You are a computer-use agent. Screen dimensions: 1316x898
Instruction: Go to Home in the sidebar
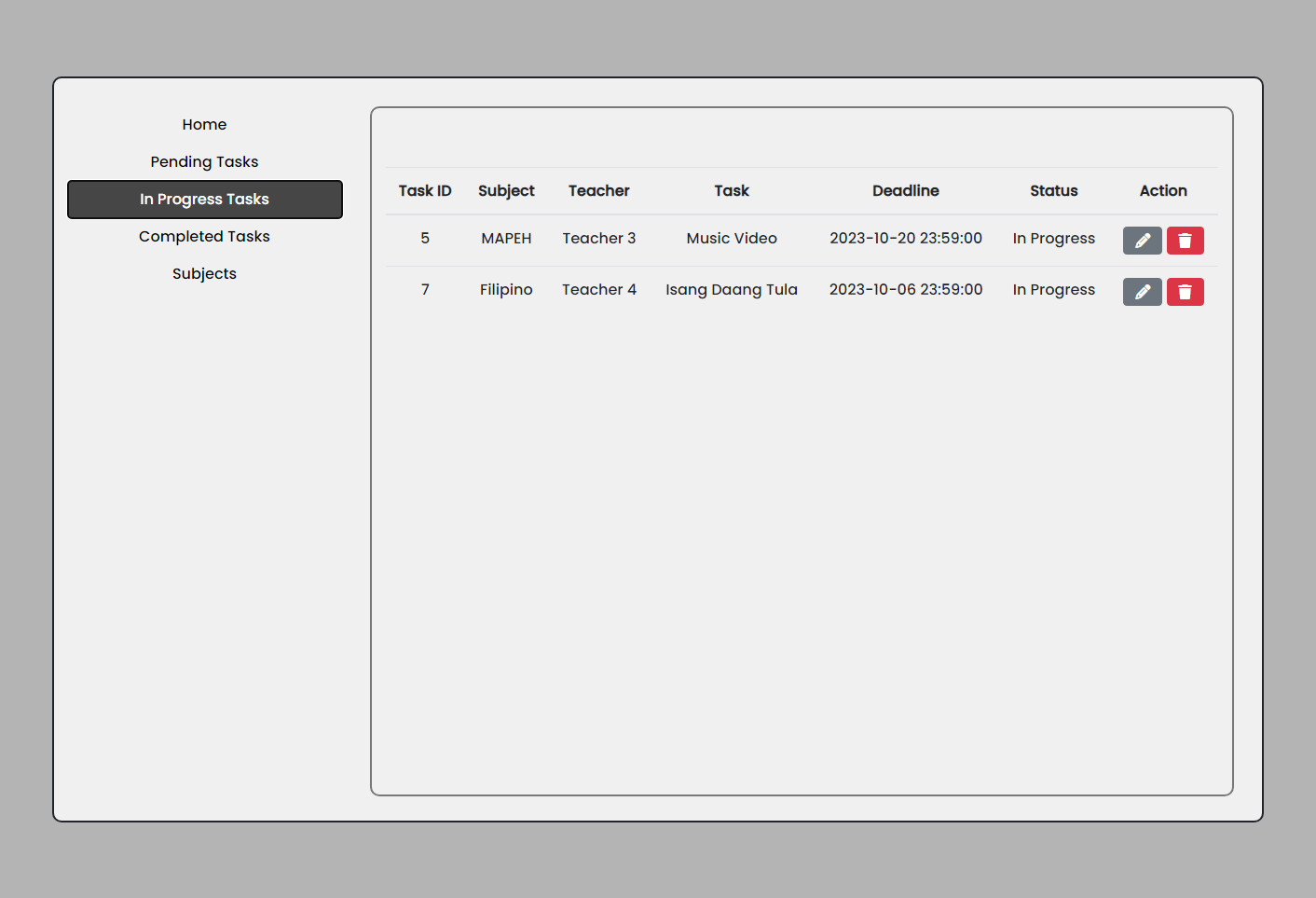point(204,125)
